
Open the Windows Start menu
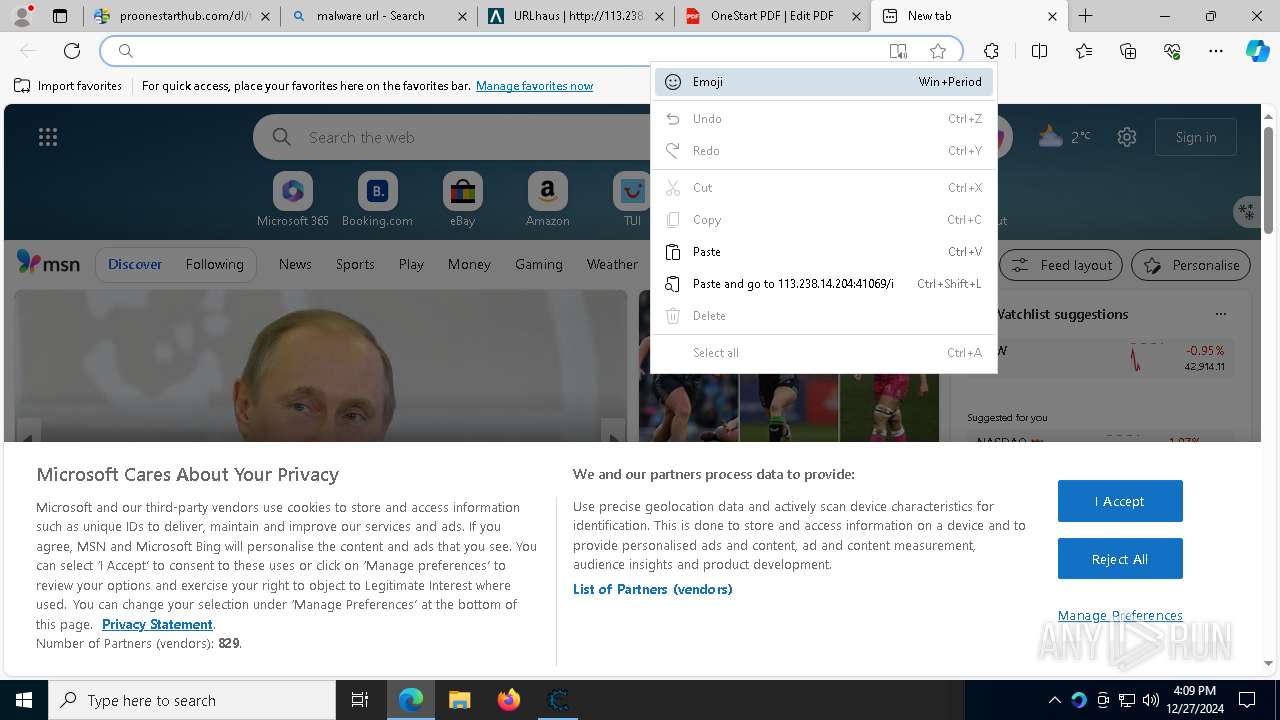click(x=24, y=700)
